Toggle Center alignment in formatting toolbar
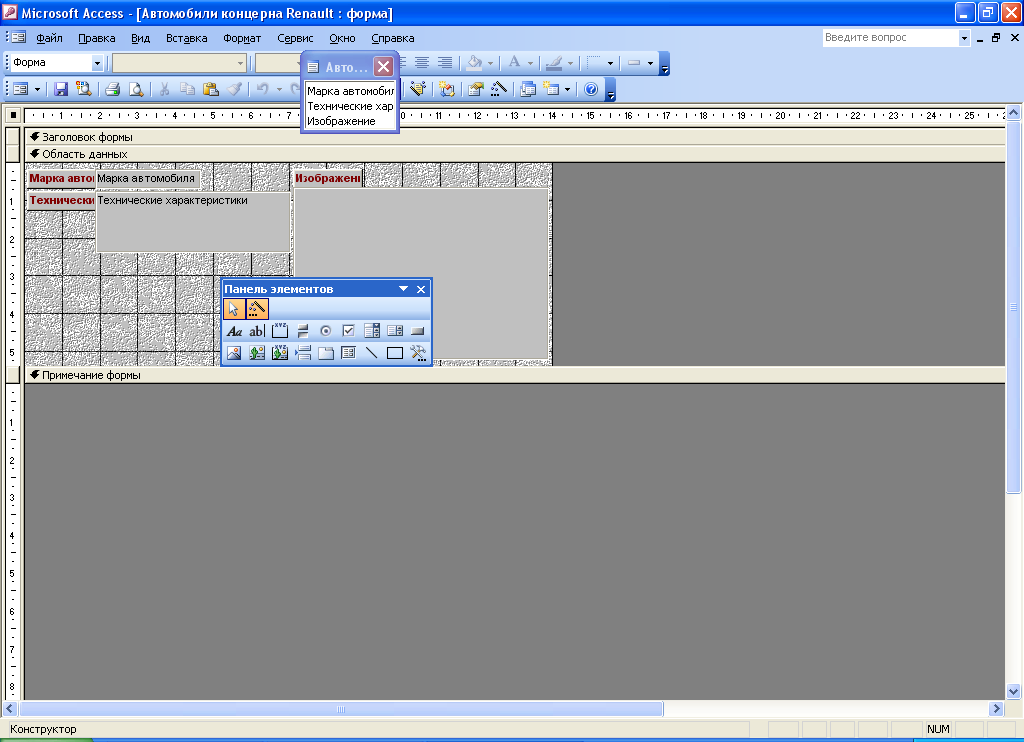1024x742 pixels. [x=422, y=63]
